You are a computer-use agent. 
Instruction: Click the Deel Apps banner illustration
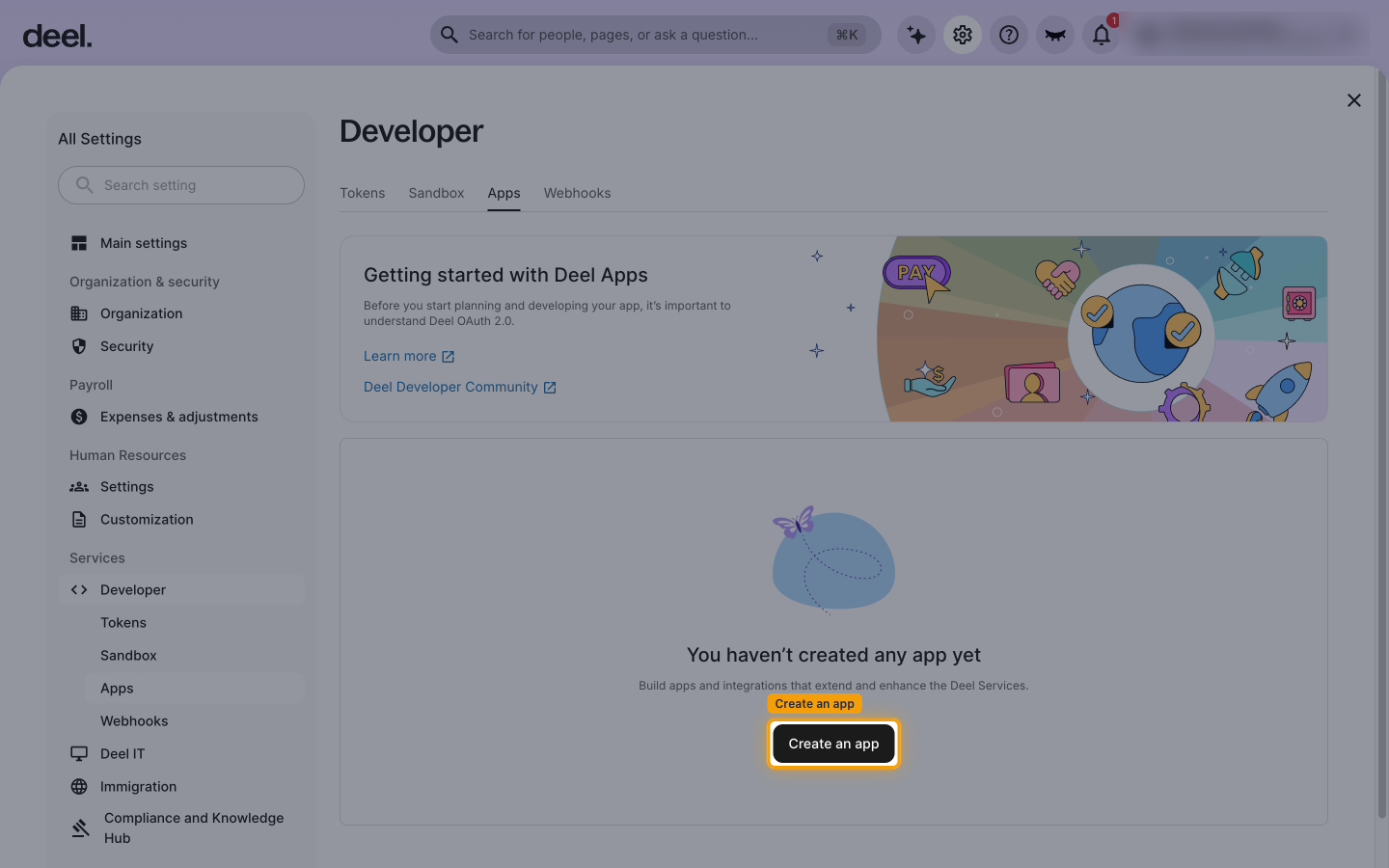tap(1103, 329)
